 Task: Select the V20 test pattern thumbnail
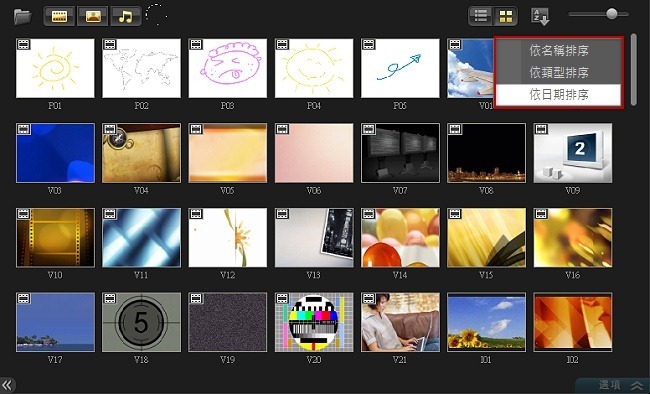[x=314, y=322]
